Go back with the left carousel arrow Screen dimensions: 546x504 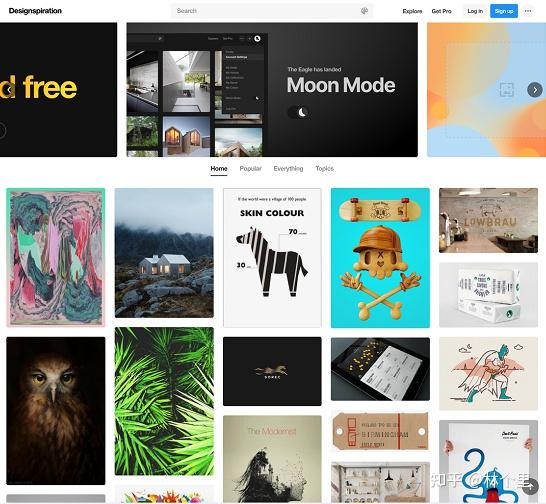click(8, 90)
